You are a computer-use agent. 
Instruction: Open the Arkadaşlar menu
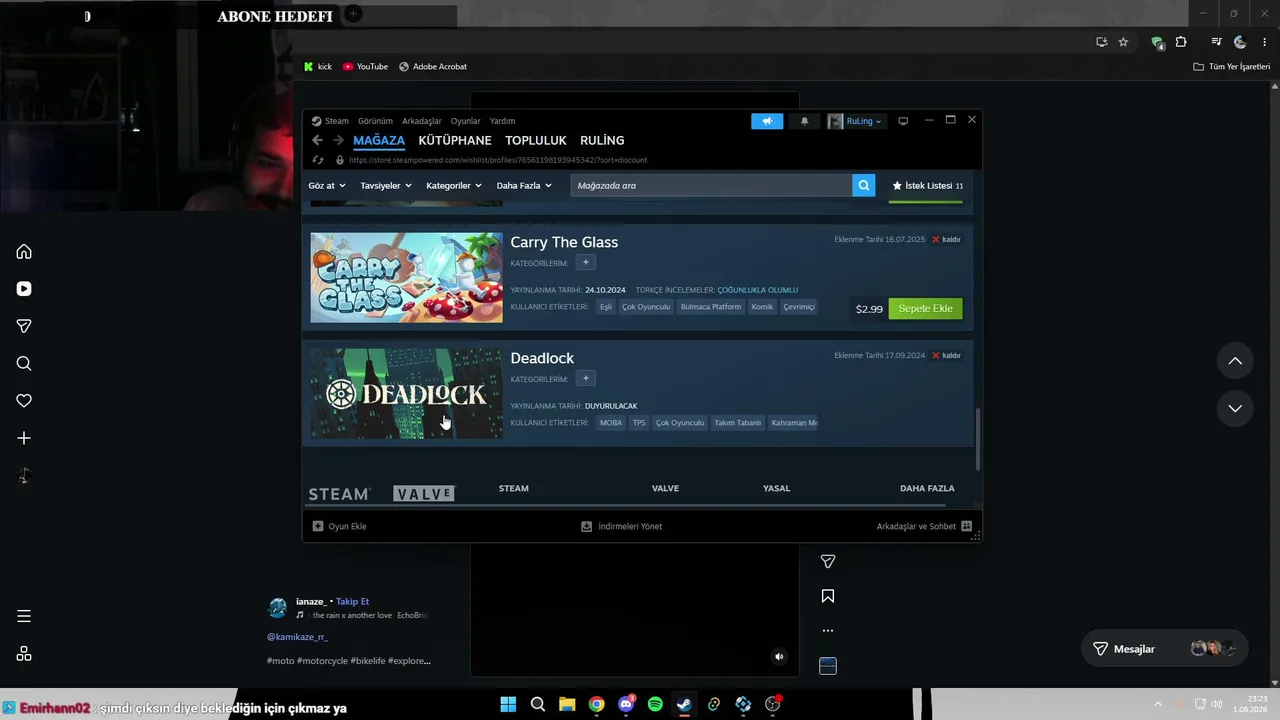point(422,121)
